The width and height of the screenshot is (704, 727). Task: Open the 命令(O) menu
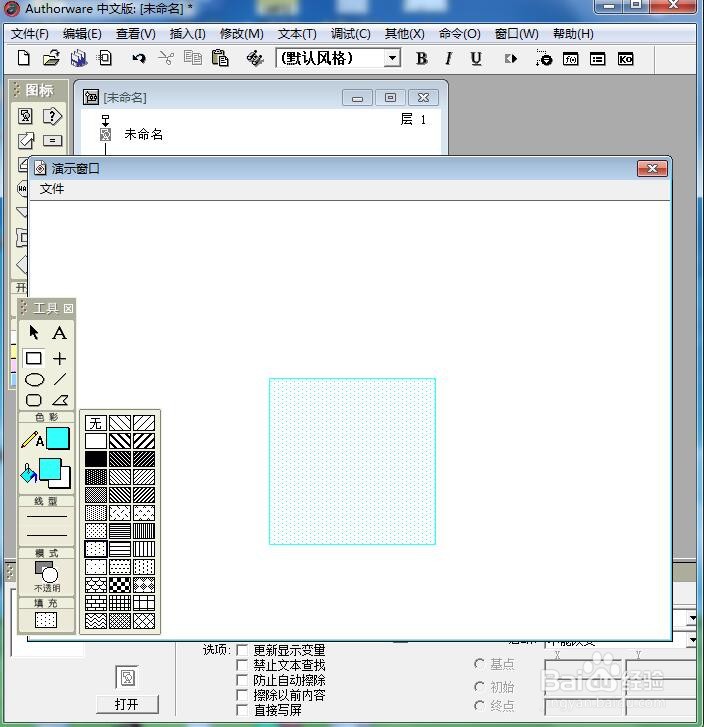point(459,34)
